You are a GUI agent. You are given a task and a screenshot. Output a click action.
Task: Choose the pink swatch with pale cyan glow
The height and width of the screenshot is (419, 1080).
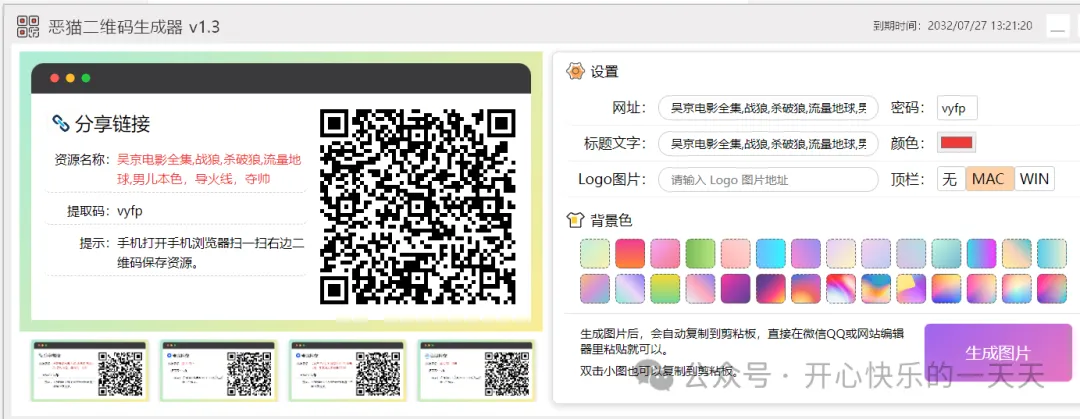[x=1017, y=289]
